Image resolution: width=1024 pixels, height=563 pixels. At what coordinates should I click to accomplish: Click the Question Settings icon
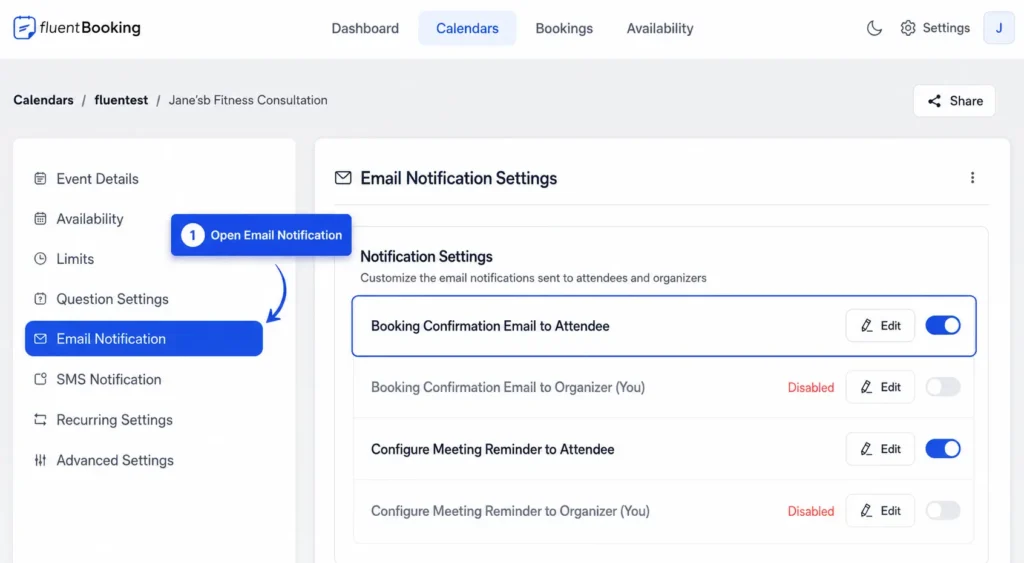tap(40, 298)
